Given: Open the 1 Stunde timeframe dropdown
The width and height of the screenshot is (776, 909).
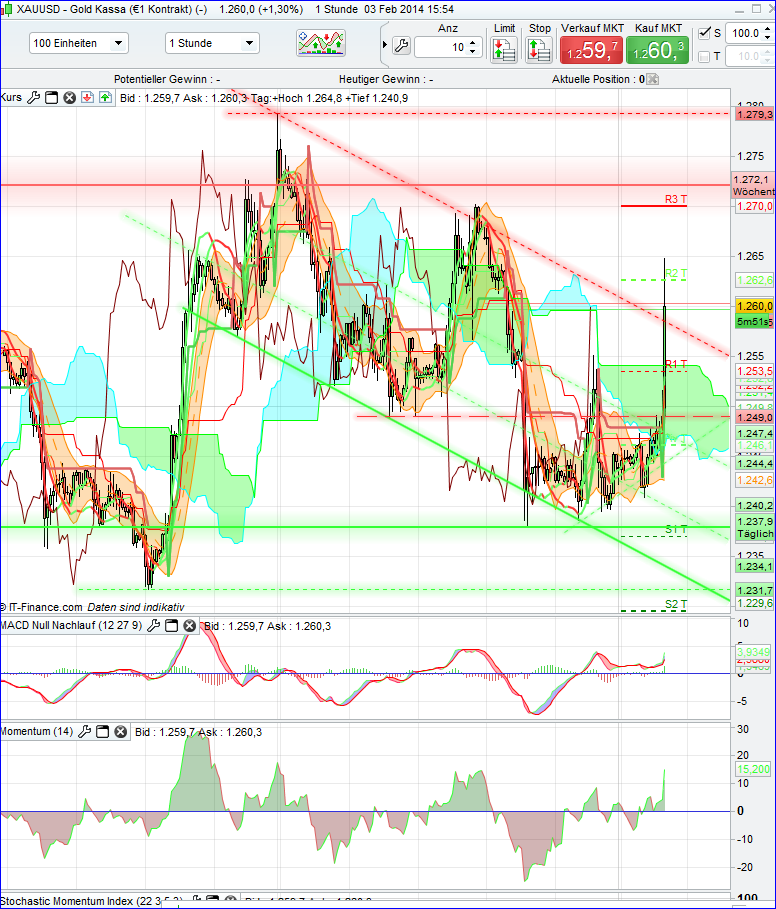Looking at the screenshot, I should point(212,43).
